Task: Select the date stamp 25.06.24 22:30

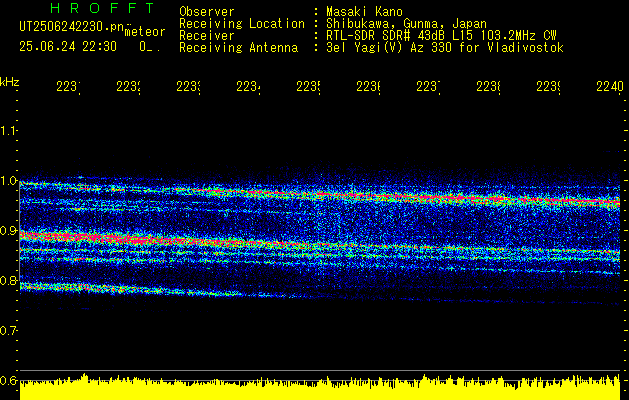Action: click(68, 47)
